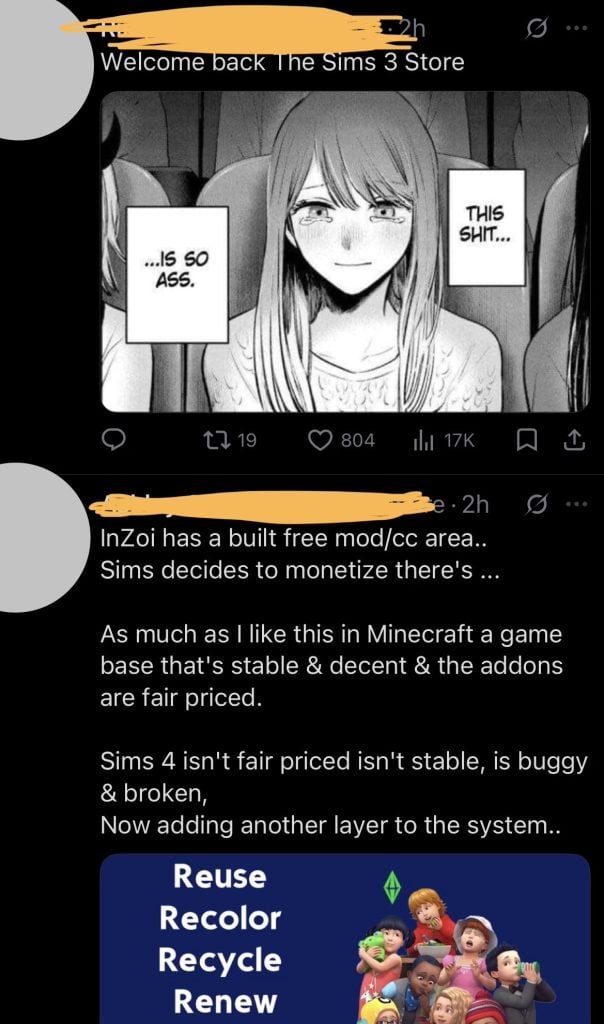The image size is (604, 1024).
Task: Tap the second tweet's 2h timestamp
Action: pyautogui.click(x=475, y=504)
